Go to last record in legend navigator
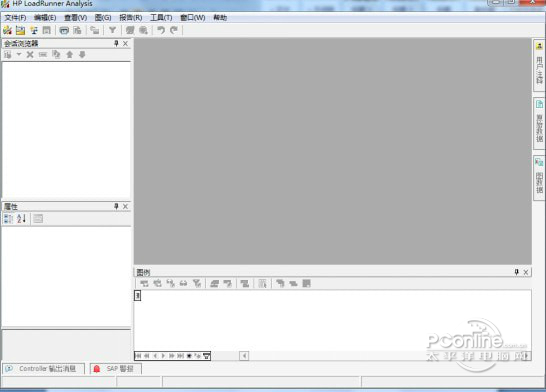This screenshot has height=392, width=546. 180,356
